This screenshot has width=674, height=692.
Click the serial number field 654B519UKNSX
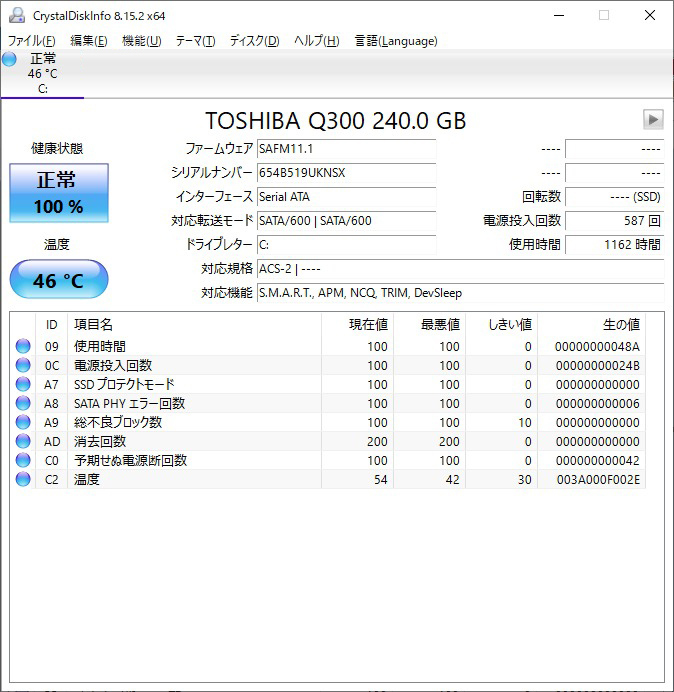pos(346,173)
